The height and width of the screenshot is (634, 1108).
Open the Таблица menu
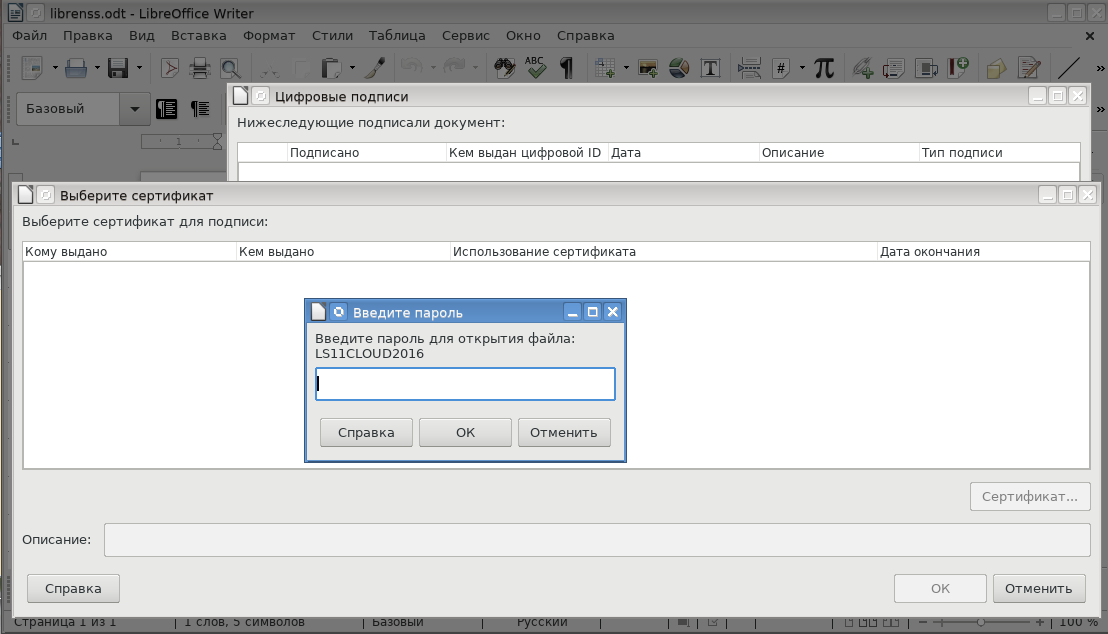[397, 35]
